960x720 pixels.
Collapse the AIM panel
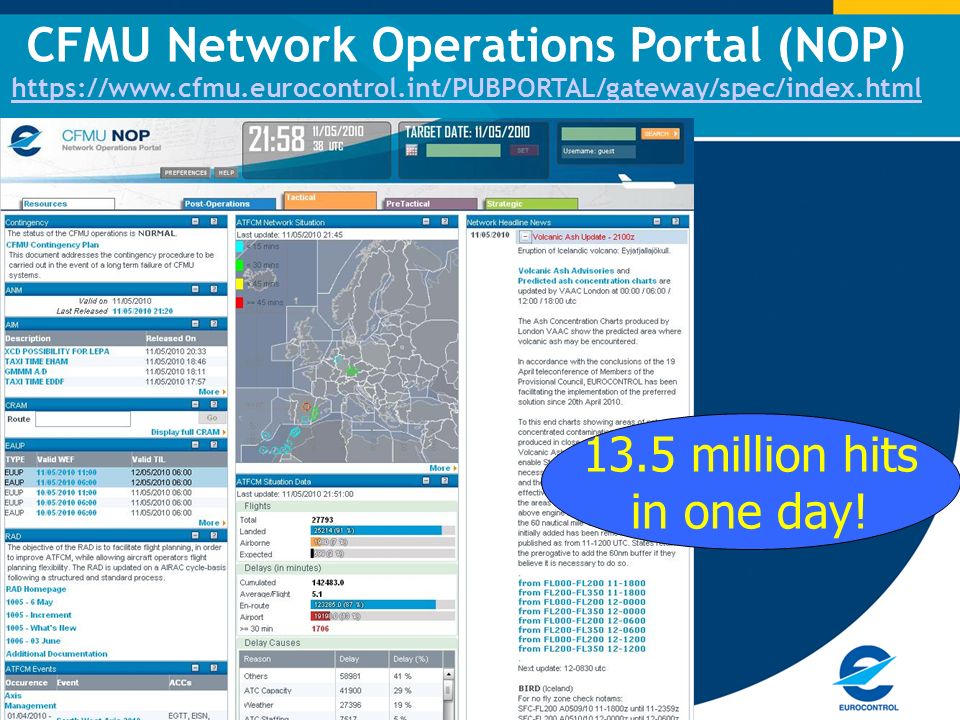(x=195, y=324)
